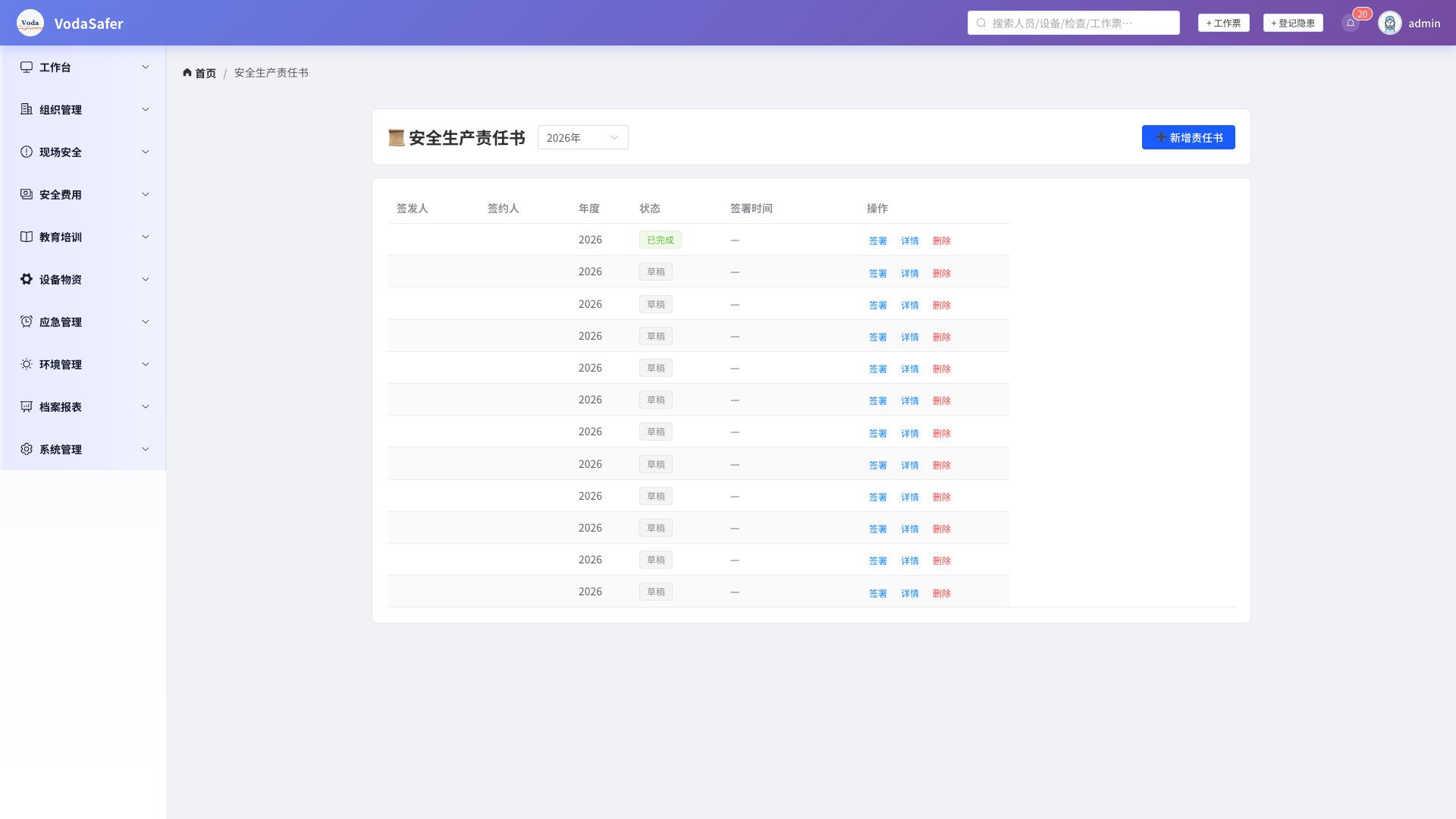Click the search magnifier icon

click(981, 23)
